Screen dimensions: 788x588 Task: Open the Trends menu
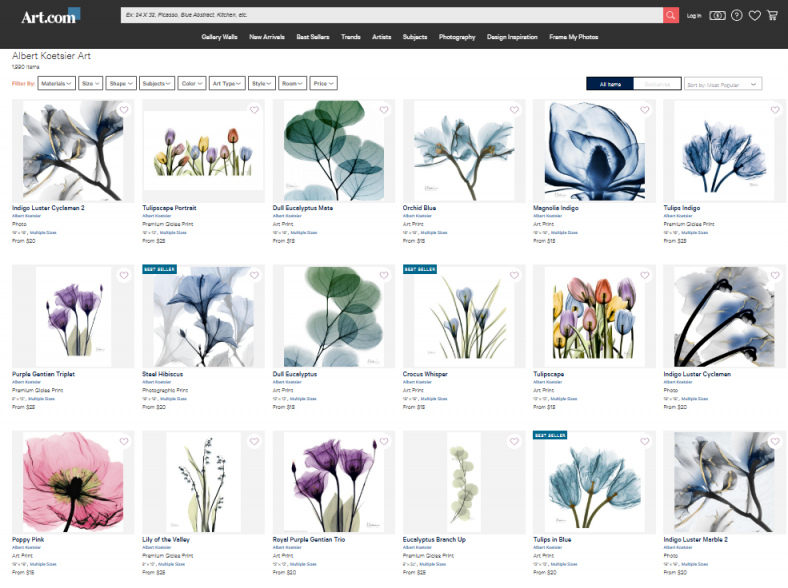click(351, 37)
